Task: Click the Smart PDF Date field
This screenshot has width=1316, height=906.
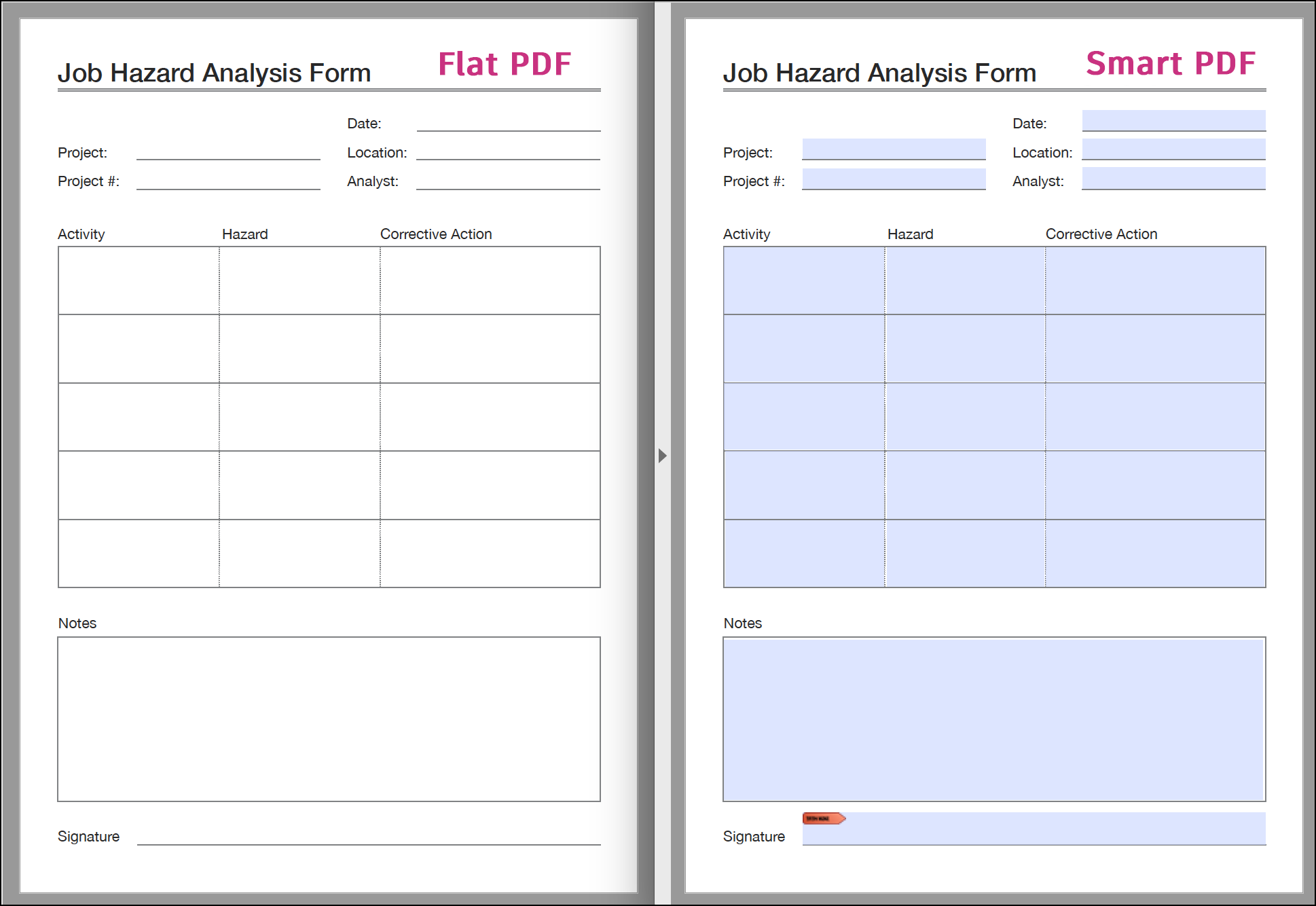Action: pyautogui.click(x=1173, y=120)
